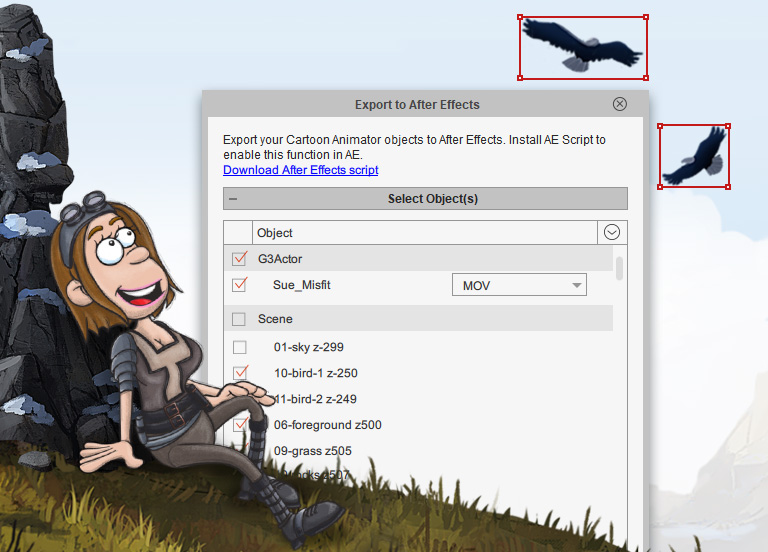The height and width of the screenshot is (552, 768).
Task: Select the 06-foreground z500 row label
Action: tap(327, 425)
